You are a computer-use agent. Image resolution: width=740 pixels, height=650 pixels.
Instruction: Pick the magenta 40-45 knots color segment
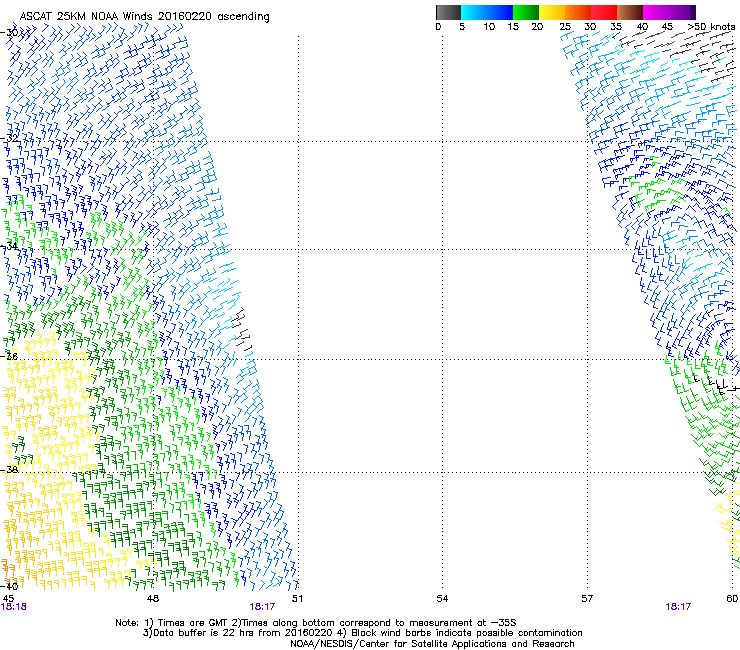[656, 12]
